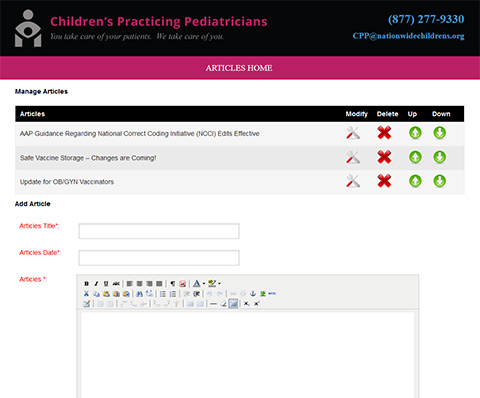The image size is (480, 398).
Task: Toggle the visual aid guidelines button
Action: tap(233, 304)
